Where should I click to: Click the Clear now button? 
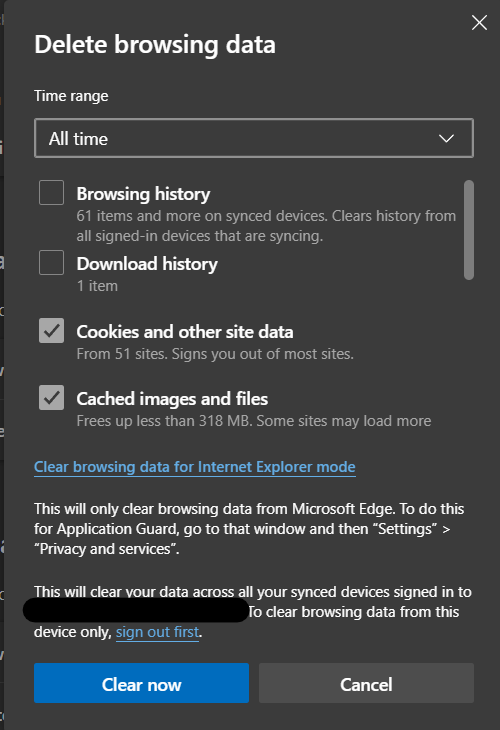point(142,683)
